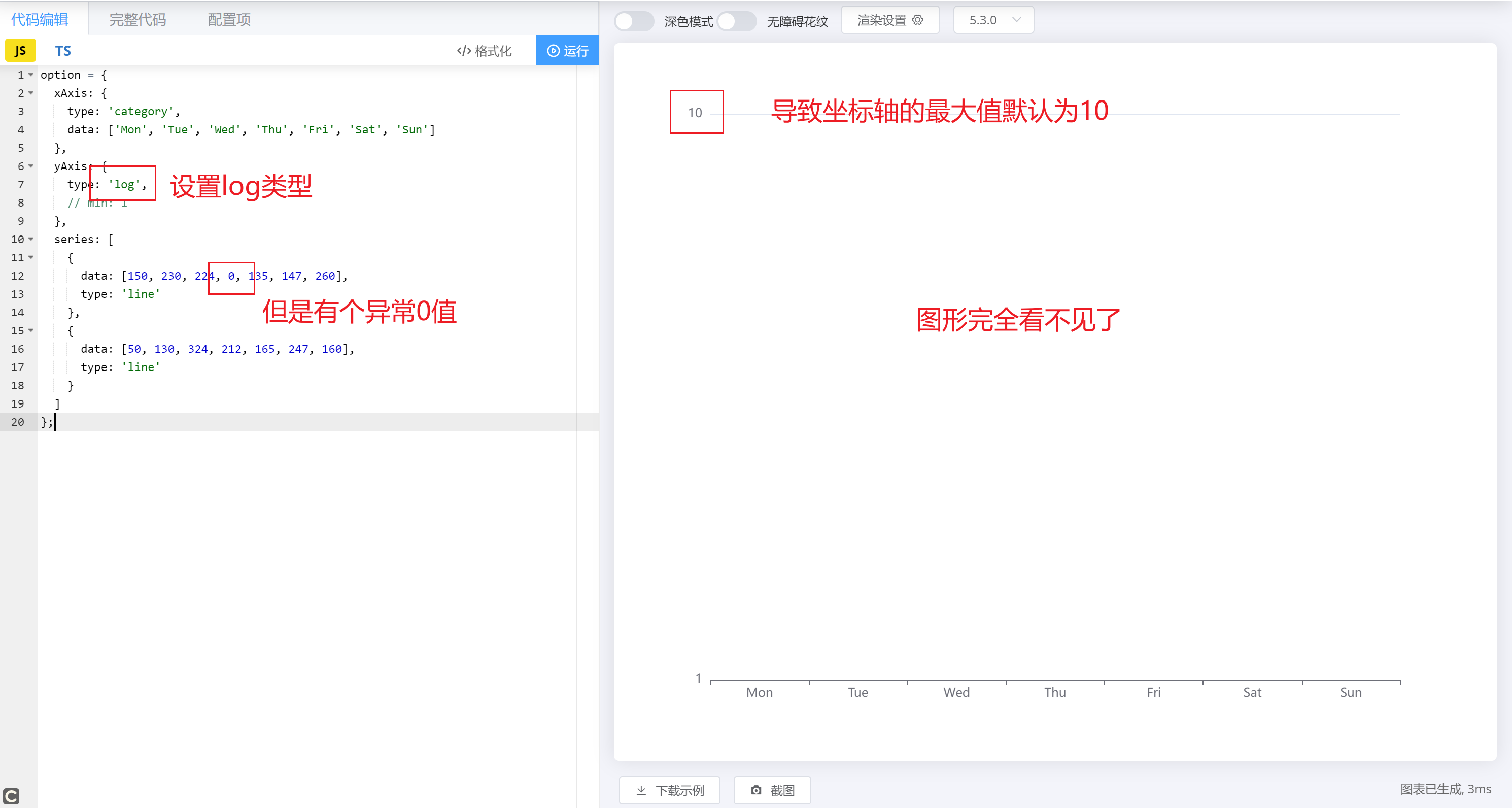Select the TS language tab

click(63, 51)
